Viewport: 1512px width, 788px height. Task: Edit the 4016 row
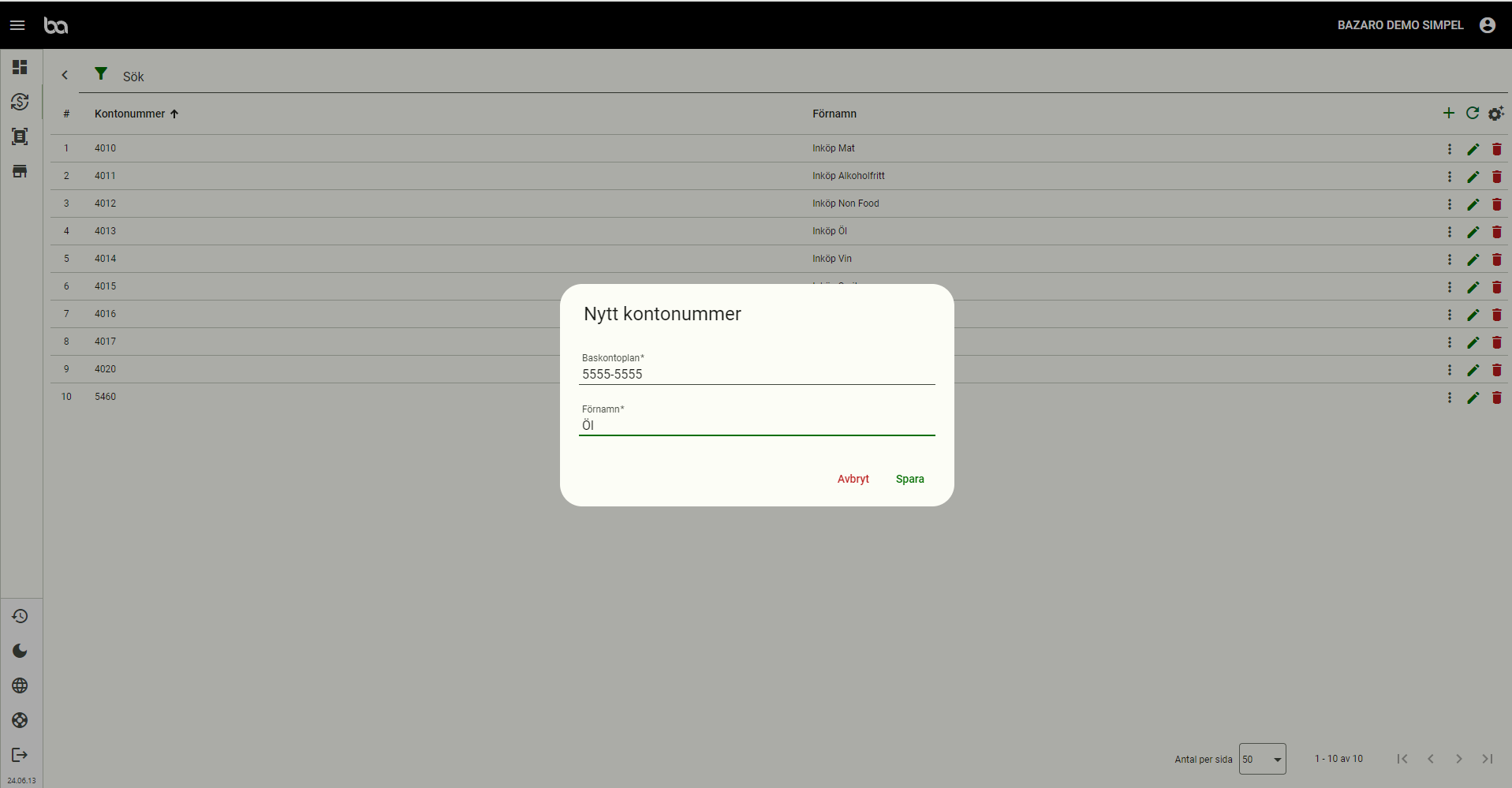click(x=1473, y=315)
